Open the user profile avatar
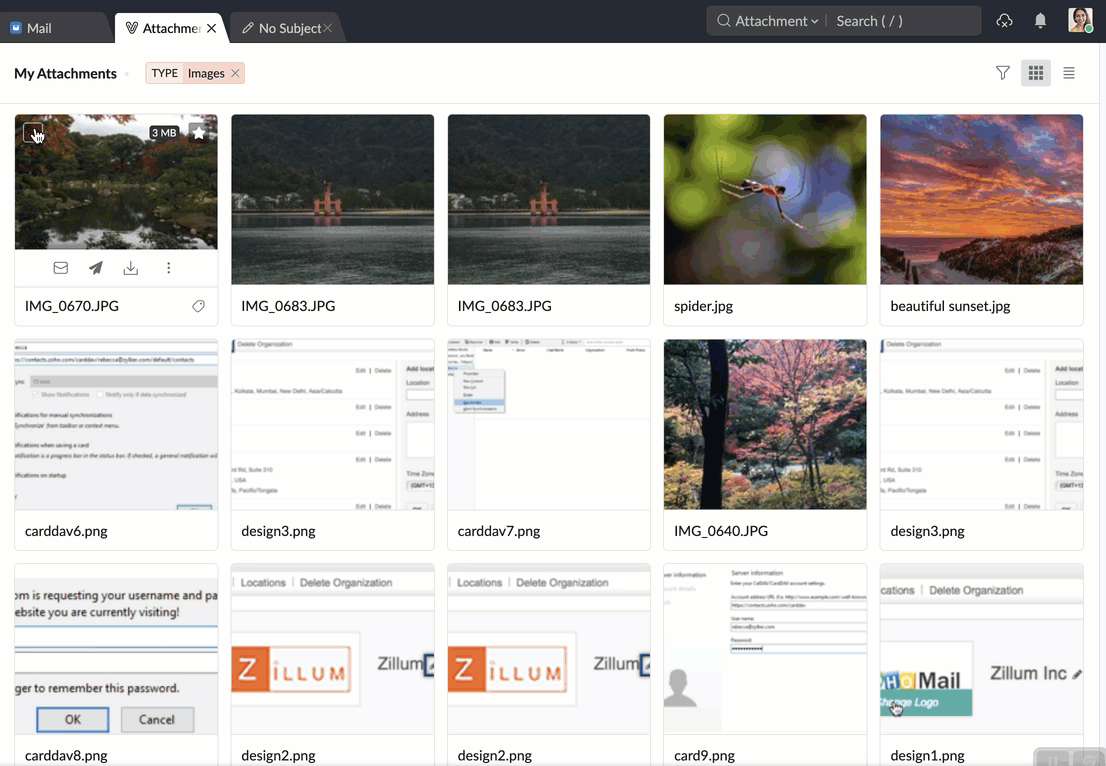The width and height of the screenshot is (1106, 766). (x=1079, y=21)
